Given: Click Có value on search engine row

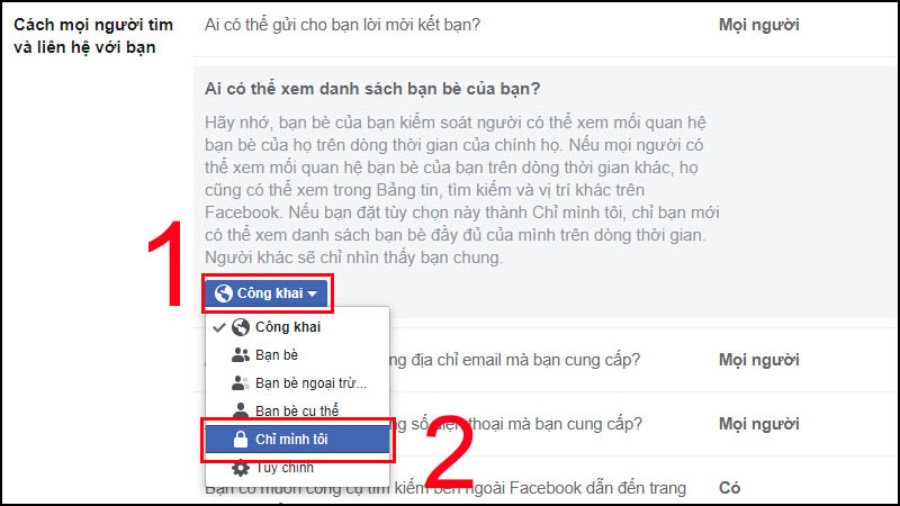Looking at the screenshot, I should click(x=730, y=488).
